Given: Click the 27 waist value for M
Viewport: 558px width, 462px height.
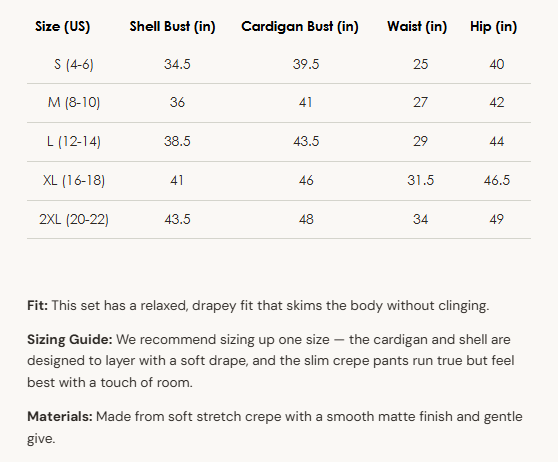Looking at the screenshot, I should pyautogui.click(x=421, y=103).
